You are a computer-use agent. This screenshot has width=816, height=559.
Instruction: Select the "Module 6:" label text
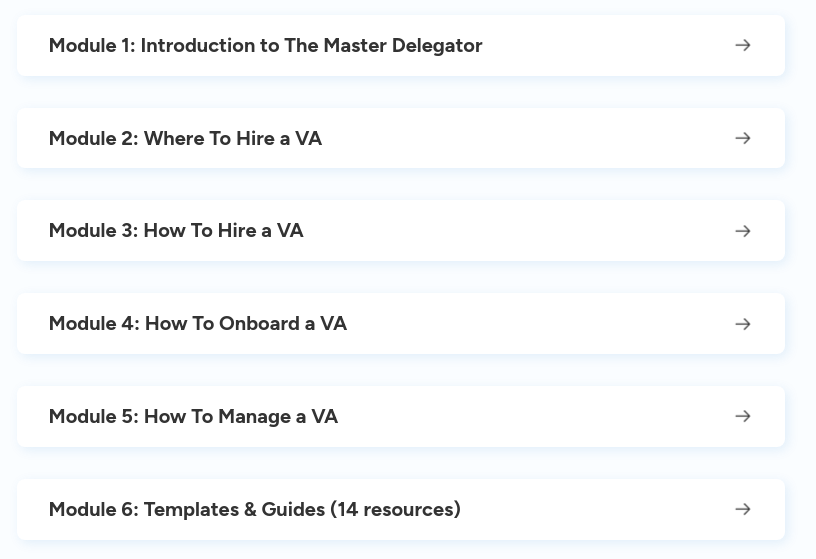(93, 509)
